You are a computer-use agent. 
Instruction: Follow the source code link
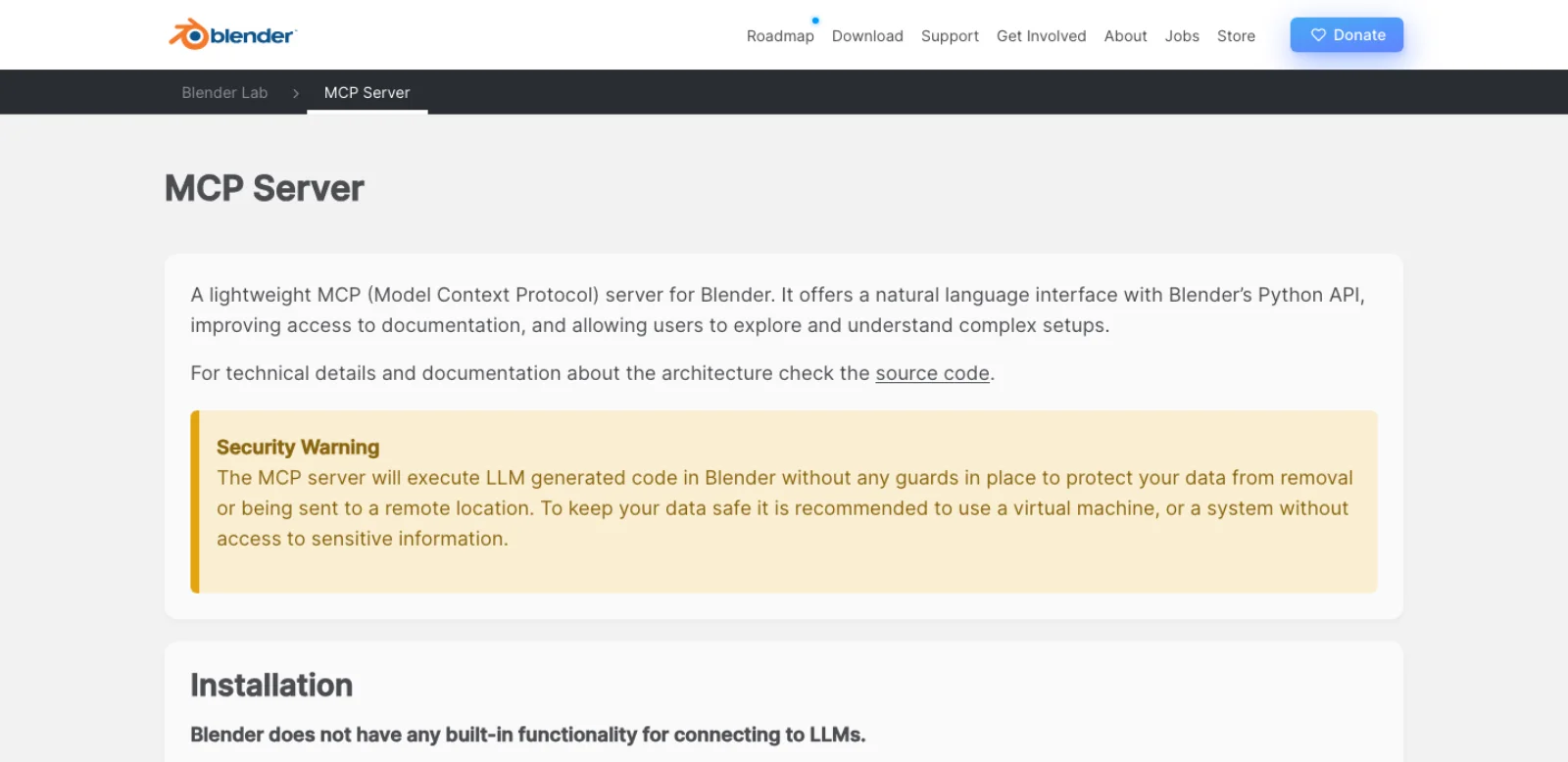click(932, 373)
